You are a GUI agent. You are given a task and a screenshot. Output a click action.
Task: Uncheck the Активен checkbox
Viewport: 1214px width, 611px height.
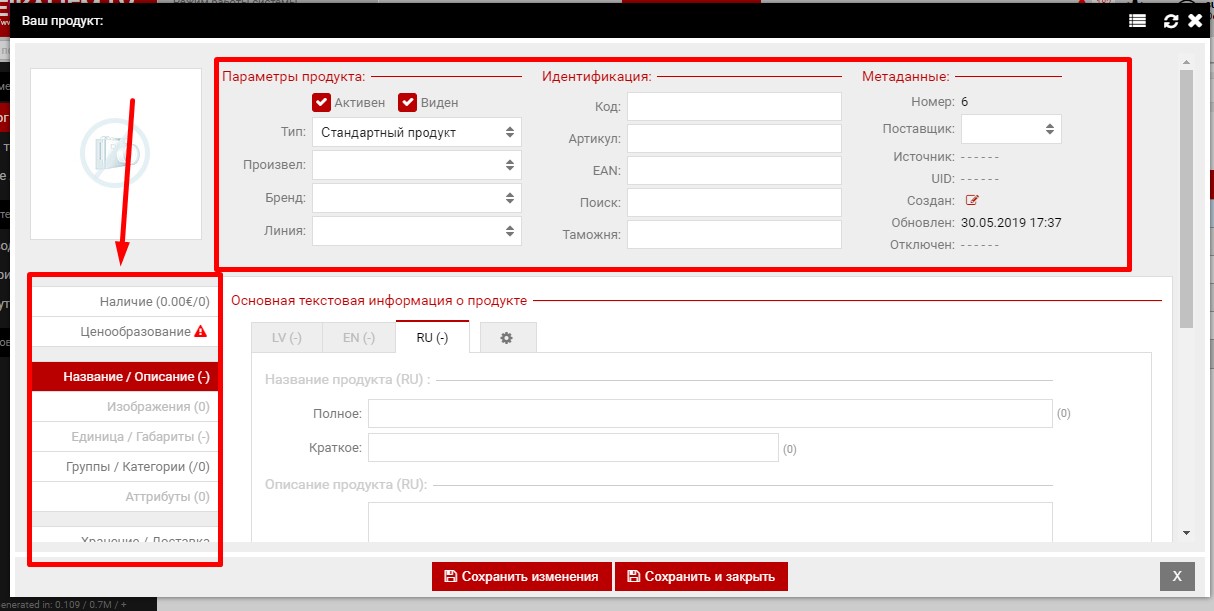pyautogui.click(x=321, y=102)
